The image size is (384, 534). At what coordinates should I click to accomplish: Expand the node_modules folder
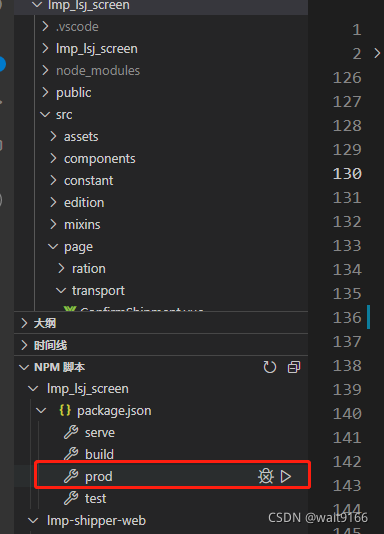point(45,70)
